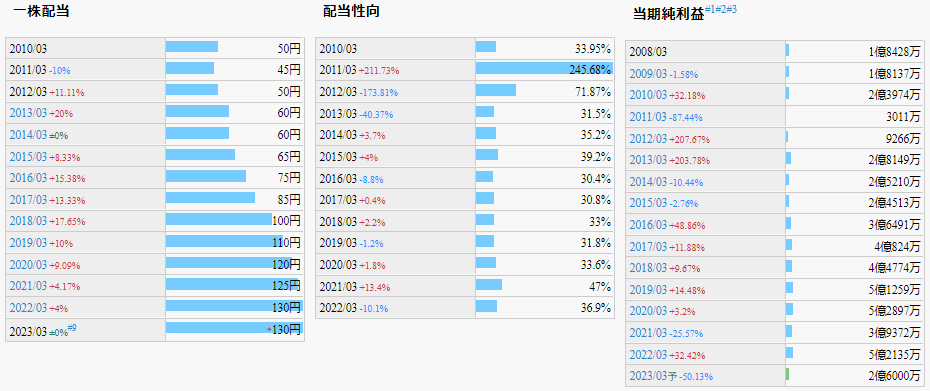
Task: Select the 47% payout ratio value
Action: click(600, 286)
